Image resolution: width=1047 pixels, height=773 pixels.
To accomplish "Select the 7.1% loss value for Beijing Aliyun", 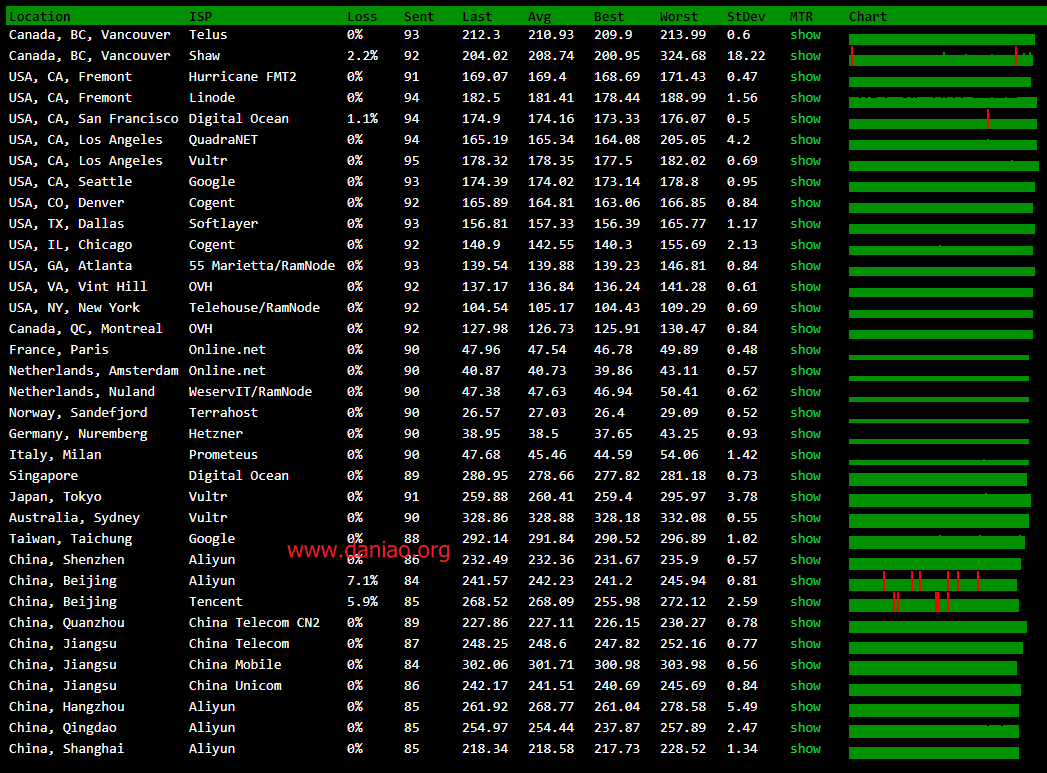I will pos(362,581).
